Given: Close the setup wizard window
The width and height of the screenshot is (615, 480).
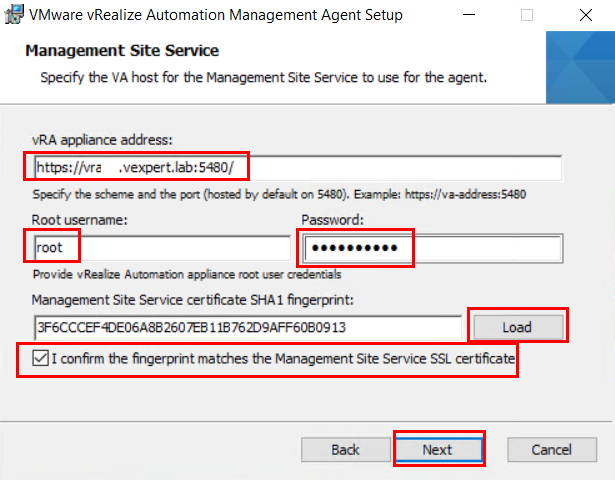Looking at the screenshot, I should click(x=586, y=15).
